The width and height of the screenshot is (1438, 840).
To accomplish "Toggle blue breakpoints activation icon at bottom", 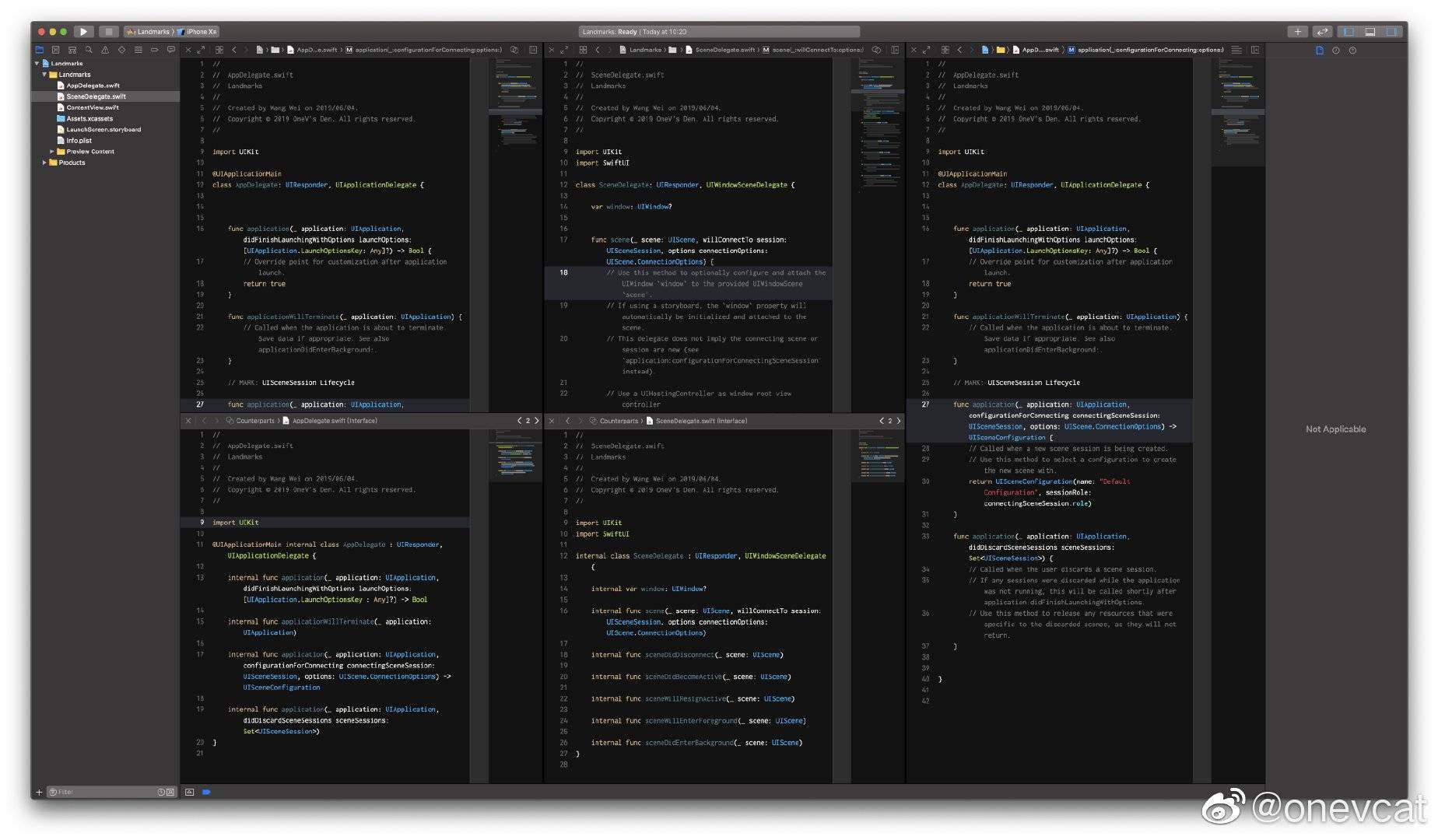I will pos(206,793).
